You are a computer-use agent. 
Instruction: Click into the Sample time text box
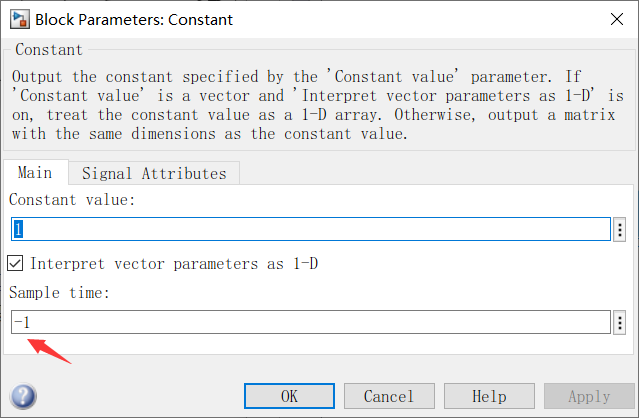click(x=310, y=322)
